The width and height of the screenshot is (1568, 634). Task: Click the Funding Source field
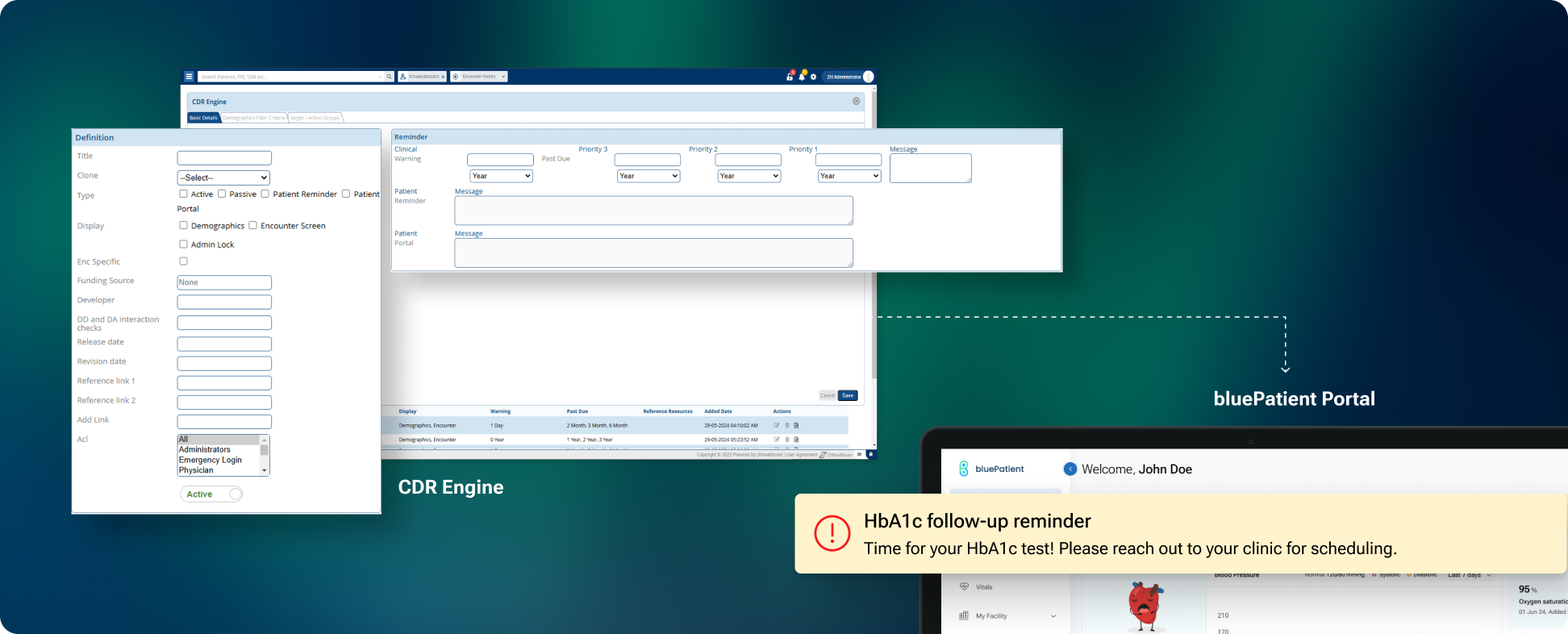point(224,282)
